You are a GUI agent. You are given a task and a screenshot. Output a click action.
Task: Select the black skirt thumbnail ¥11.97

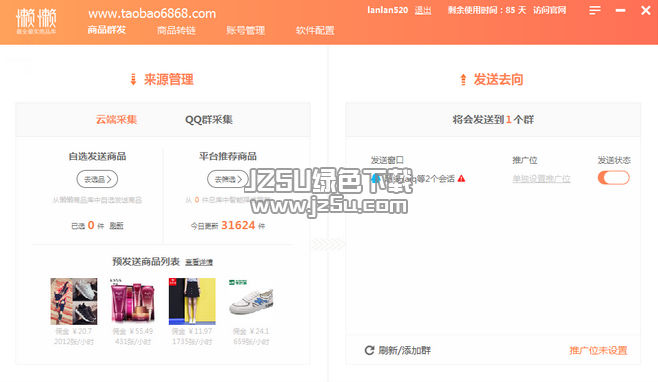(192, 301)
